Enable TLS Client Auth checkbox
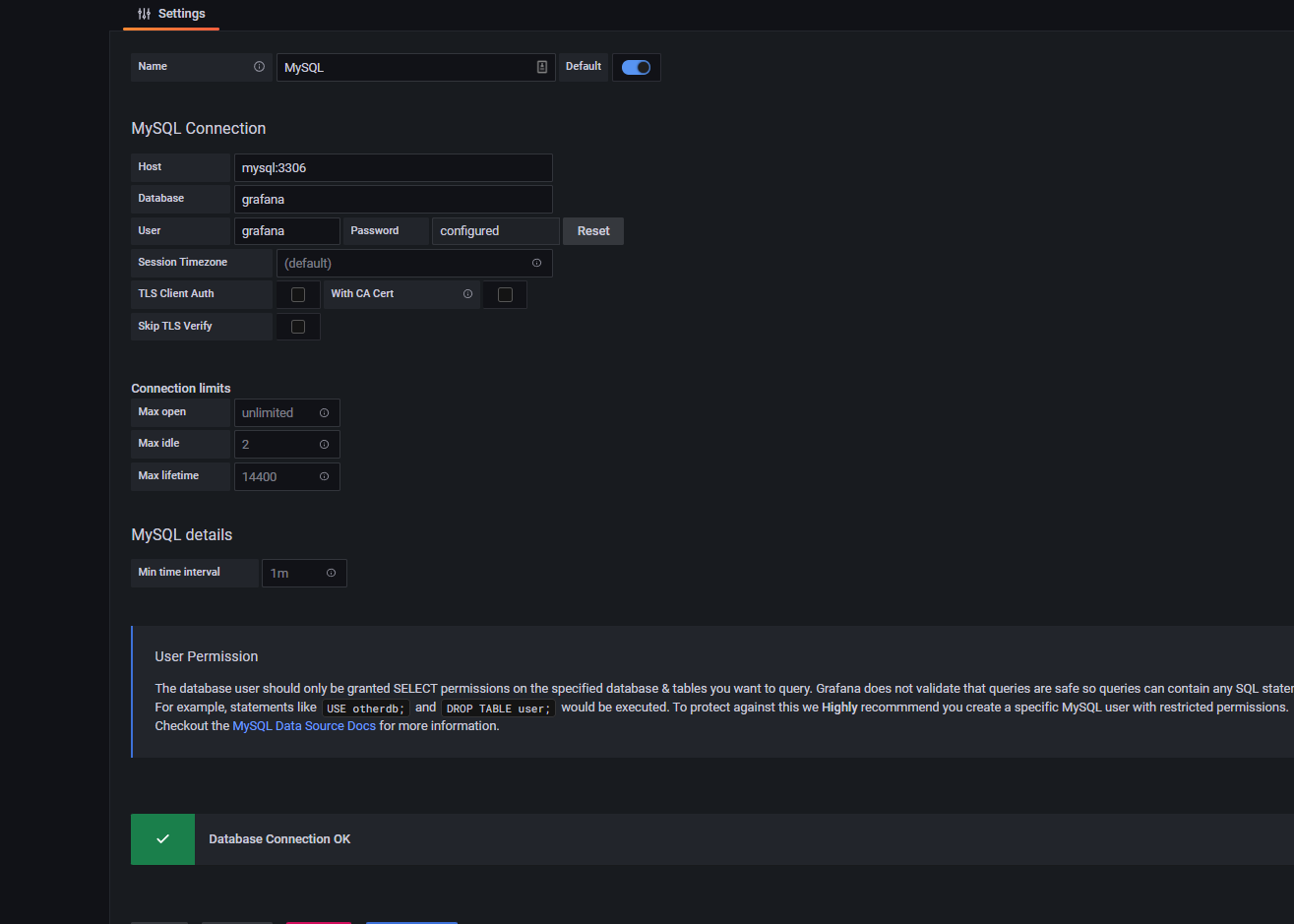 pyautogui.click(x=298, y=294)
